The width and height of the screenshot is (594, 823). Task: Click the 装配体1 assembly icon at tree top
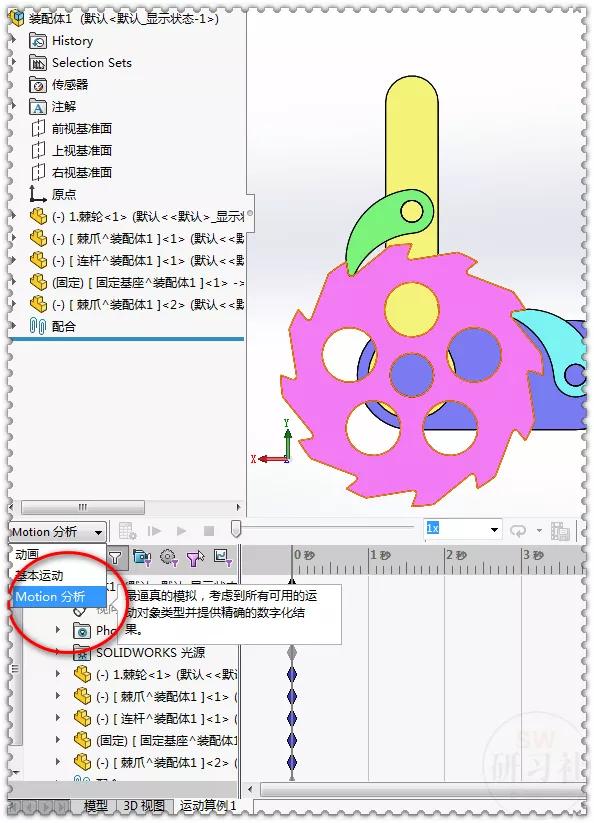17,18
